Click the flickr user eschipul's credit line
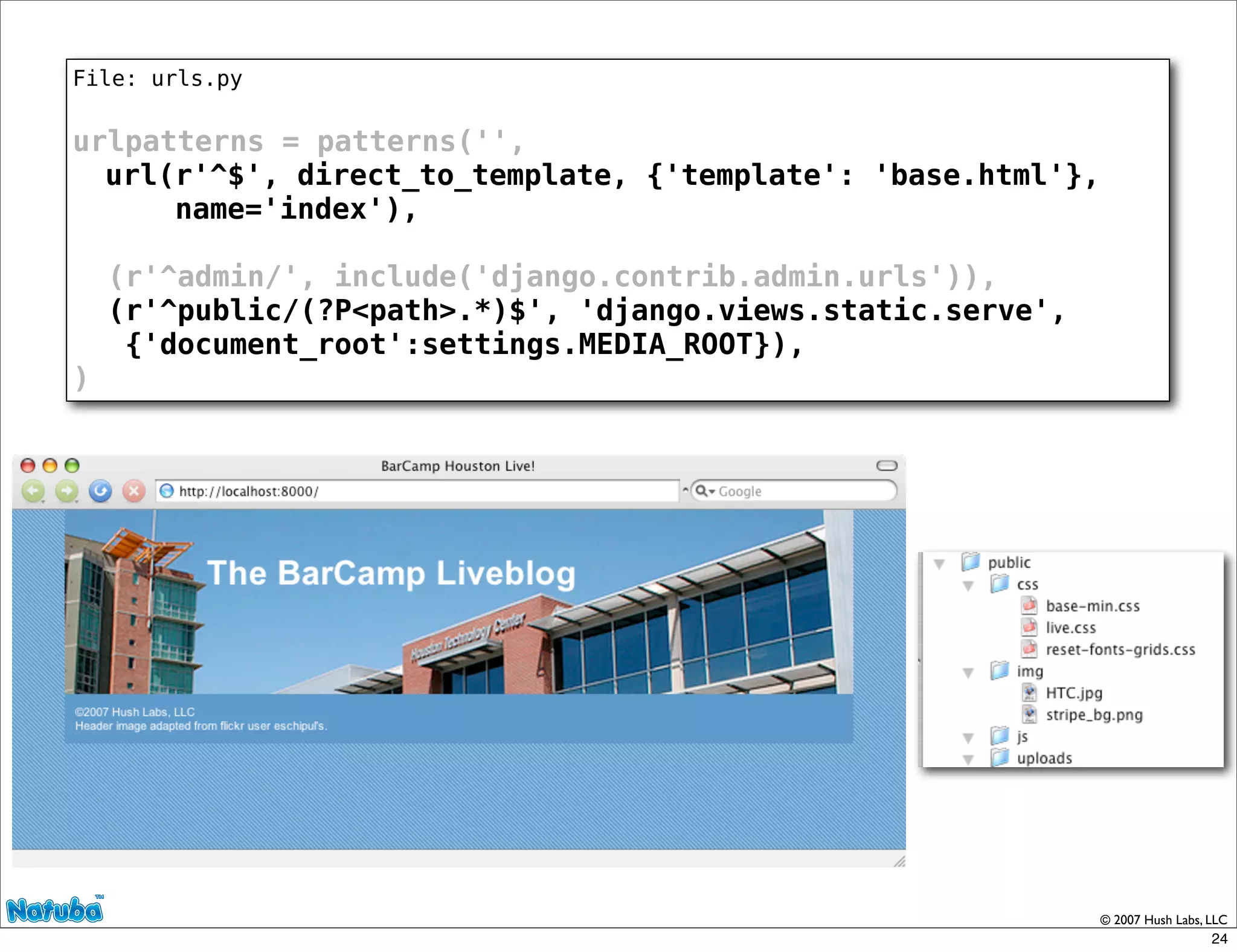The height and width of the screenshot is (952, 1237). 201,725
